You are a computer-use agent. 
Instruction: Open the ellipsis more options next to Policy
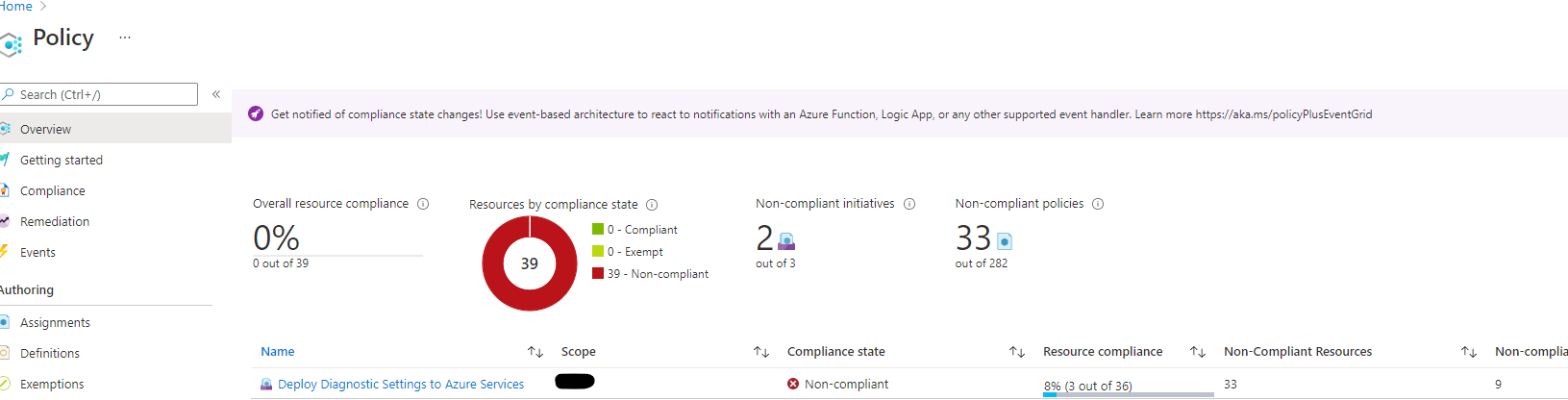125,37
